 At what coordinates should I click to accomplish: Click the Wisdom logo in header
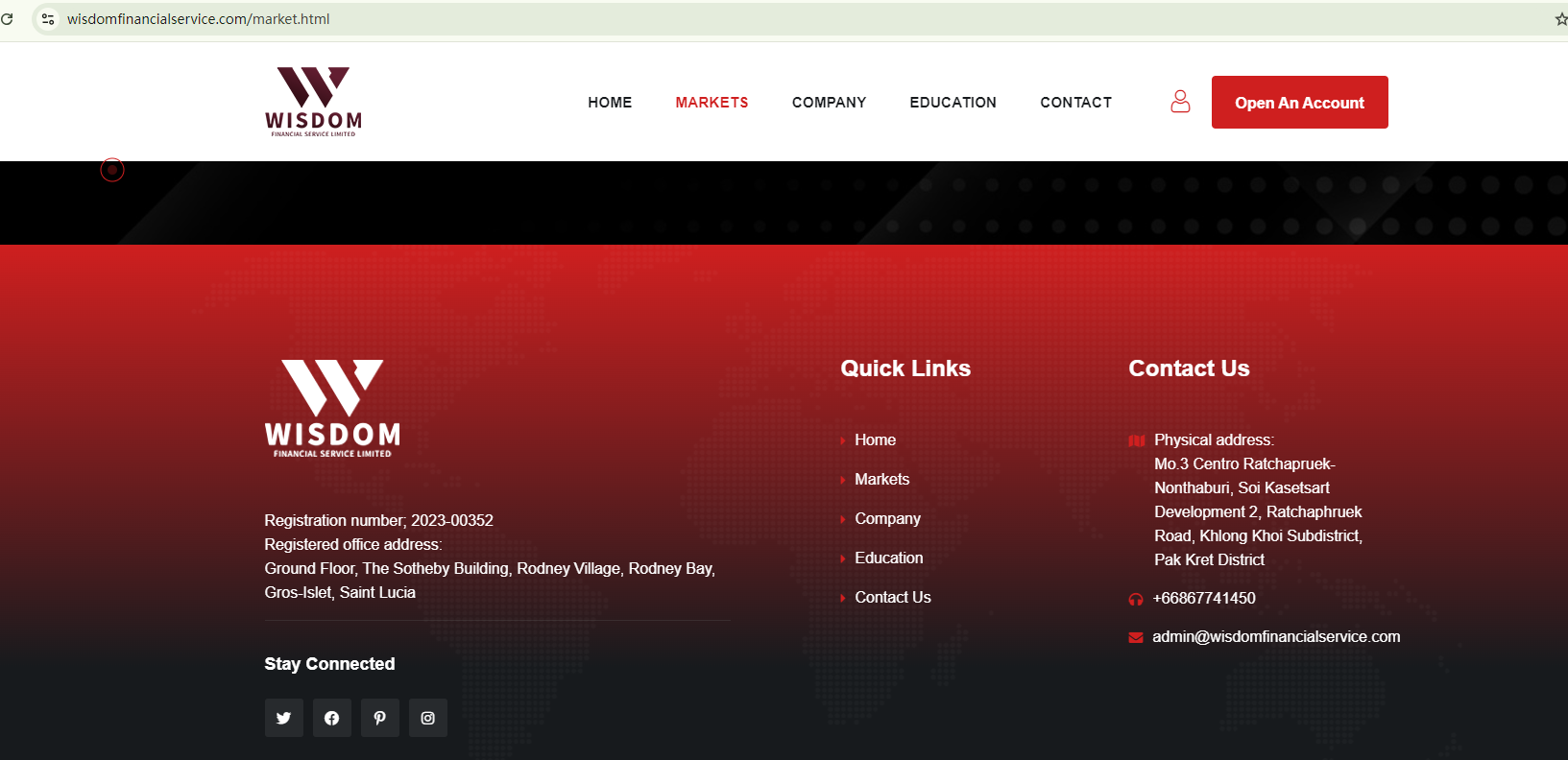pyautogui.click(x=313, y=102)
